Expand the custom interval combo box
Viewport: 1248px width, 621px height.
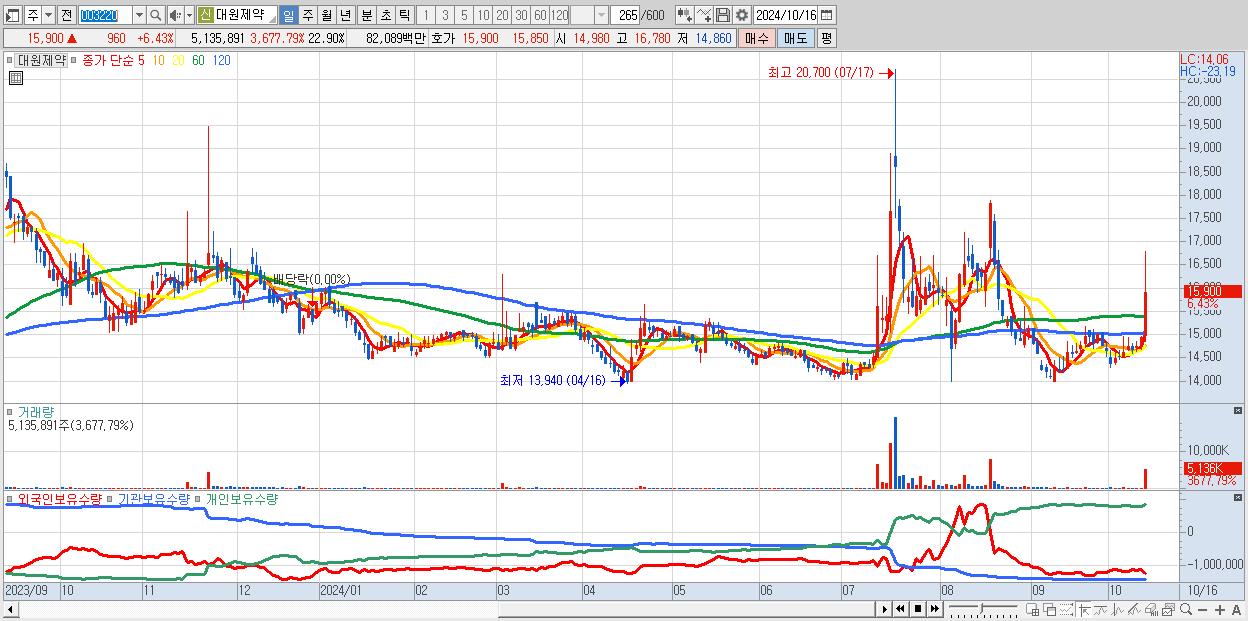click(601, 15)
